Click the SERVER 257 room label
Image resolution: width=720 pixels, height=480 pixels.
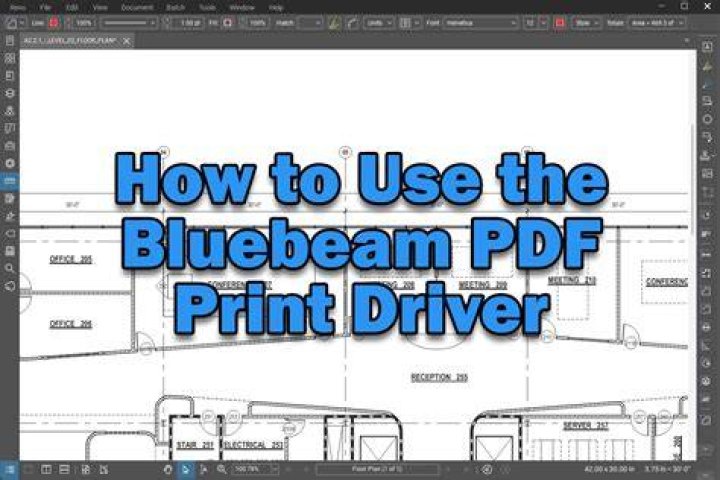(585, 425)
